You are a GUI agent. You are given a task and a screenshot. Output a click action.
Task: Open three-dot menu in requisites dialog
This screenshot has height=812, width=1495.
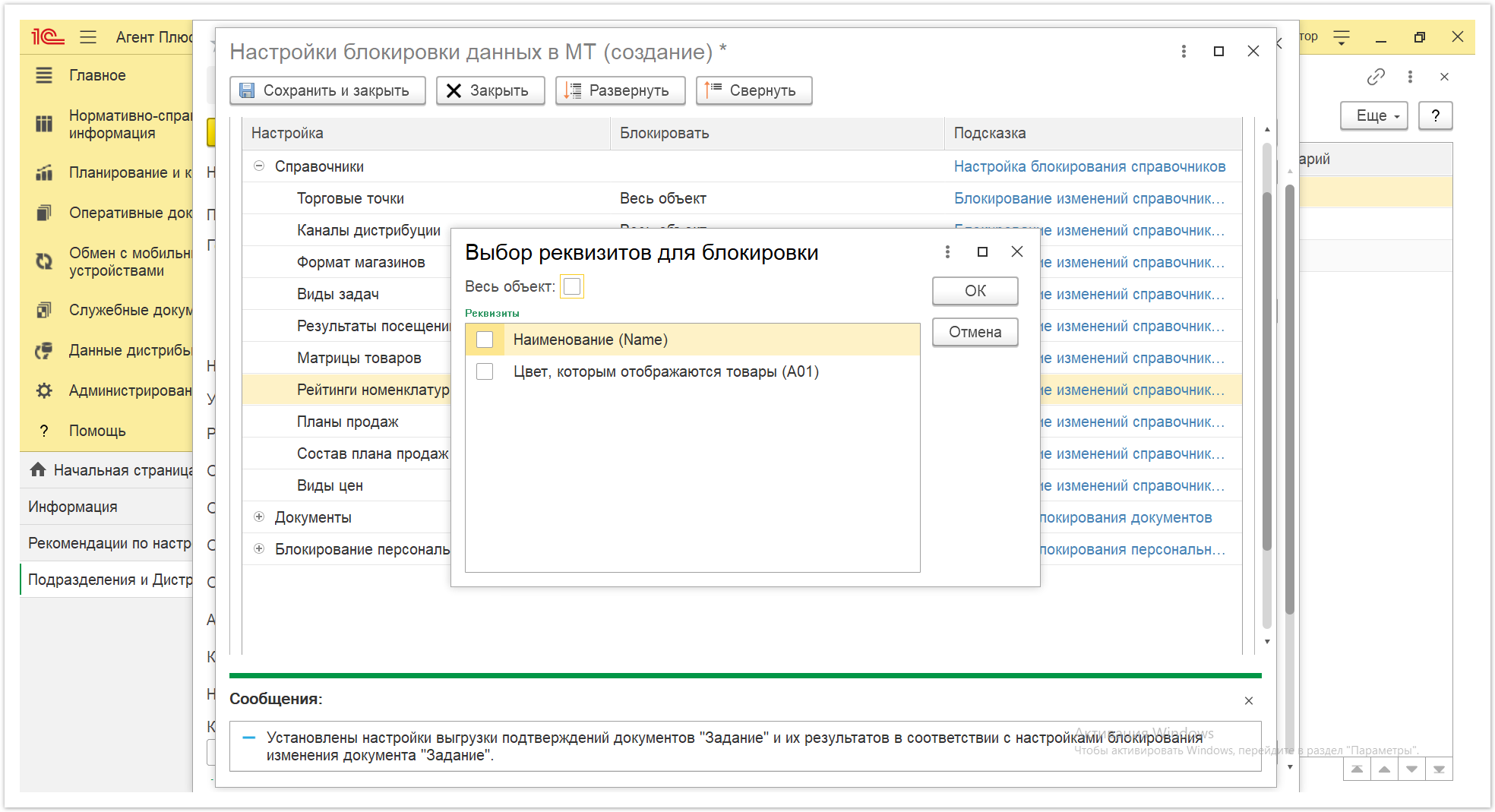(947, 251)
